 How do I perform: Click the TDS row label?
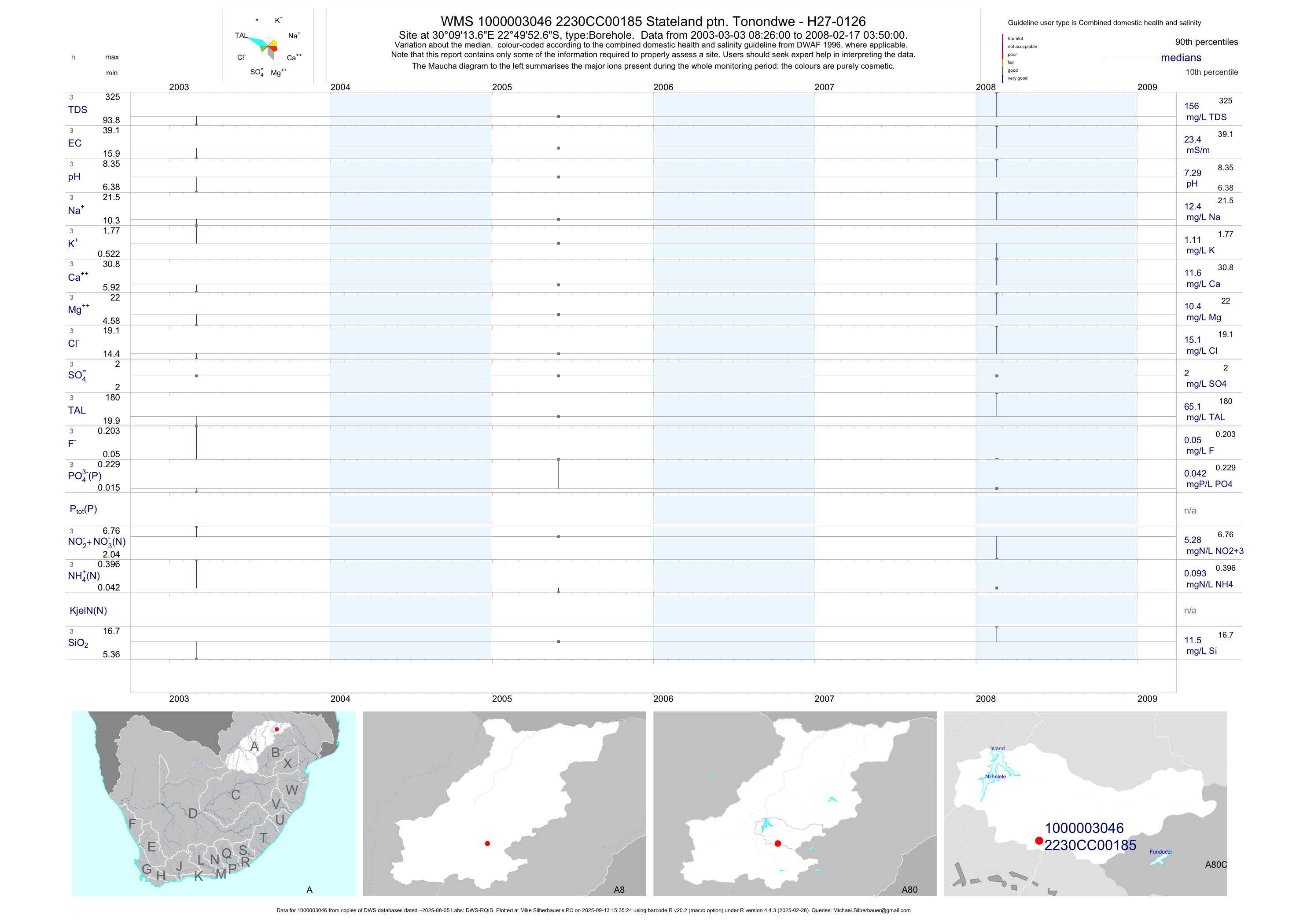(77, 110)
